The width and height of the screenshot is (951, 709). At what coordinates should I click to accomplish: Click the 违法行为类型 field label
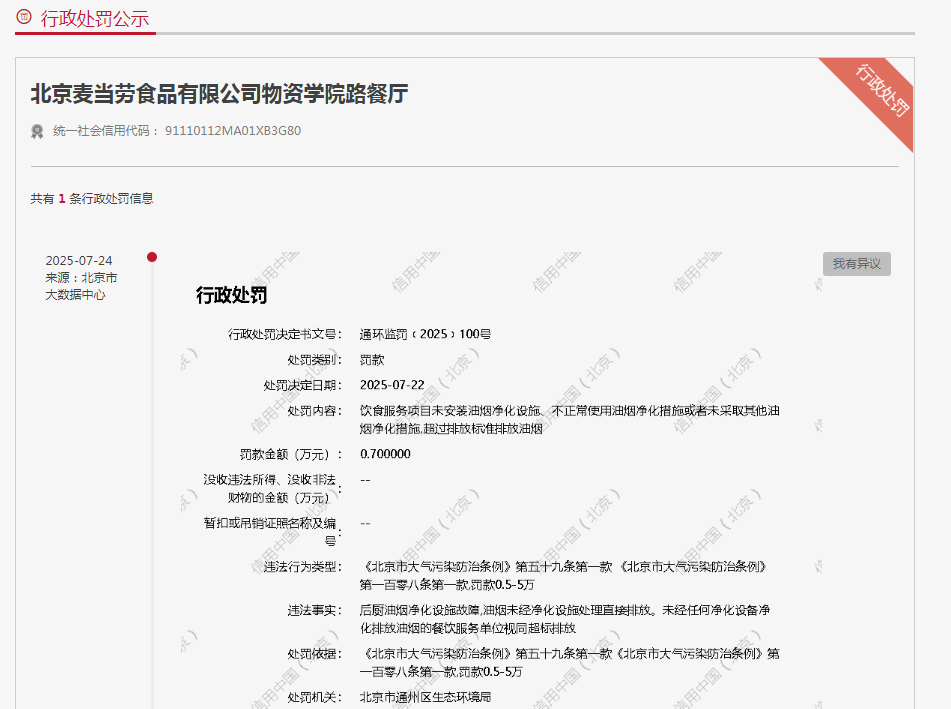tap(303, 567)
